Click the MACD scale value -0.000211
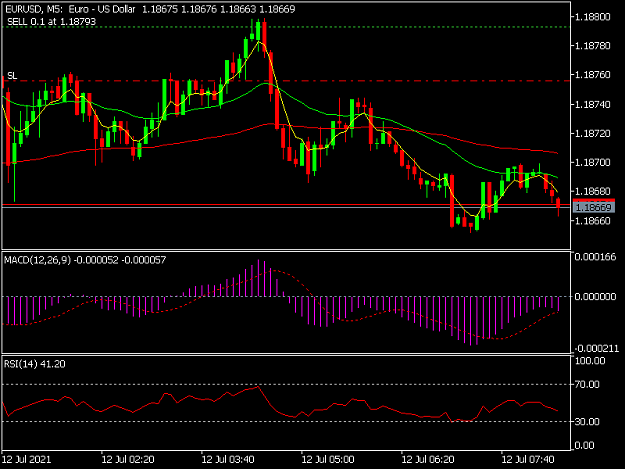 (596, 349)
